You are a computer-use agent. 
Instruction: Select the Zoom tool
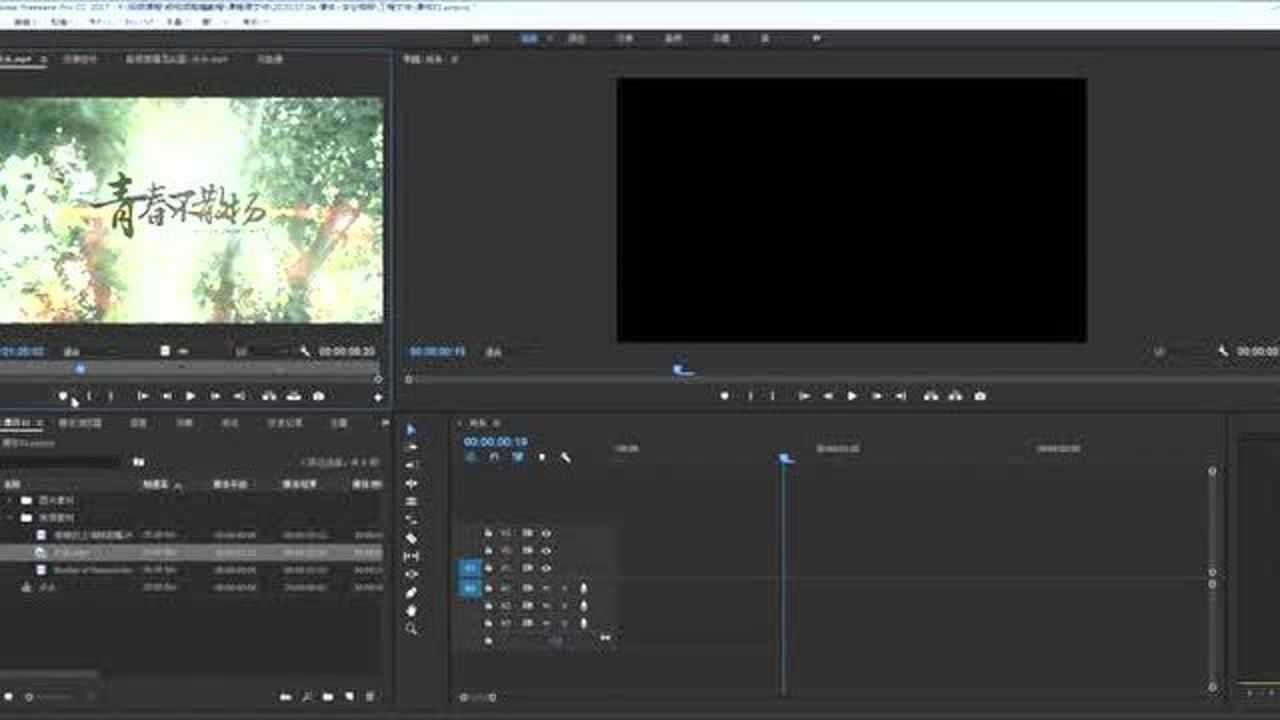[x=411, y=629]
